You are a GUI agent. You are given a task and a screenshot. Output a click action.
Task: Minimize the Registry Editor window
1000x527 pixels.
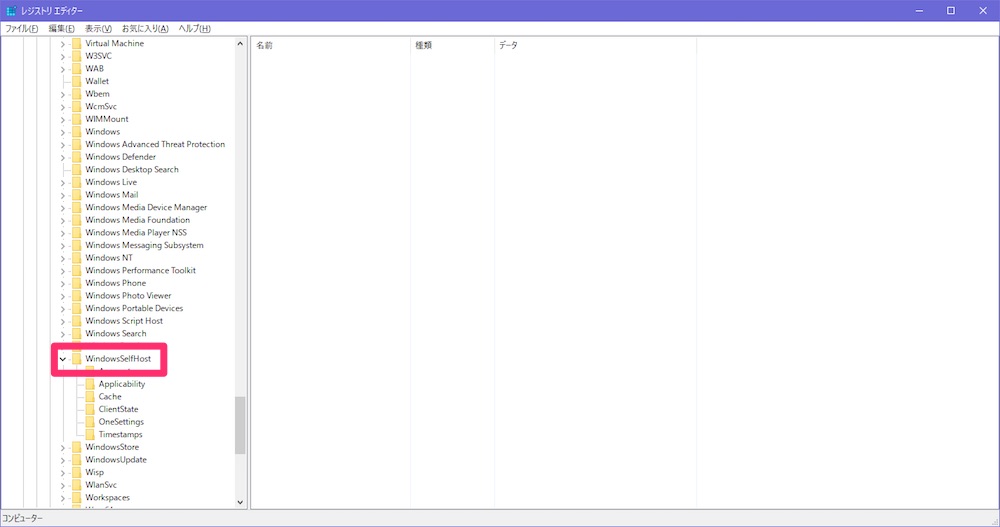click(x=919, y=11)
